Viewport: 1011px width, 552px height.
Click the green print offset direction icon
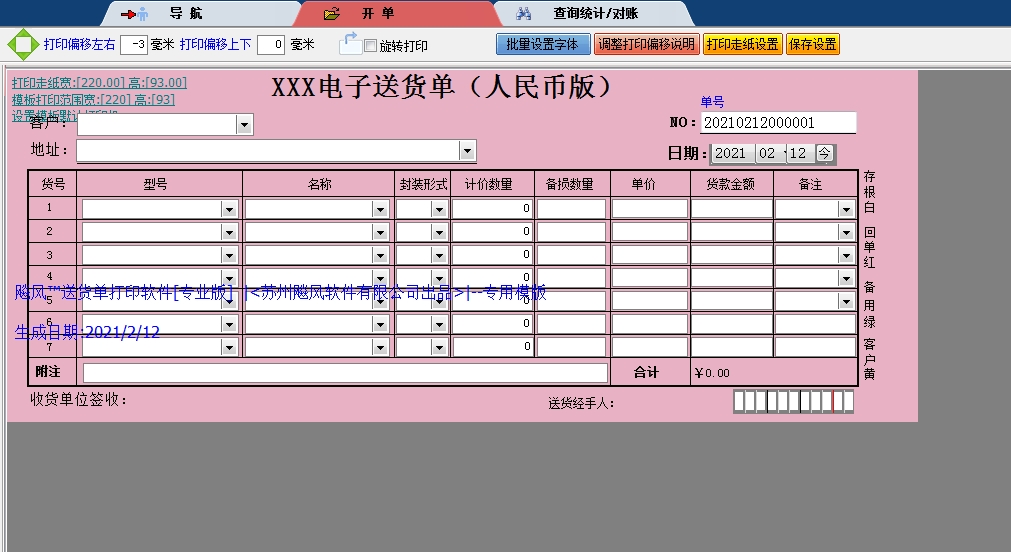(22, 45)
